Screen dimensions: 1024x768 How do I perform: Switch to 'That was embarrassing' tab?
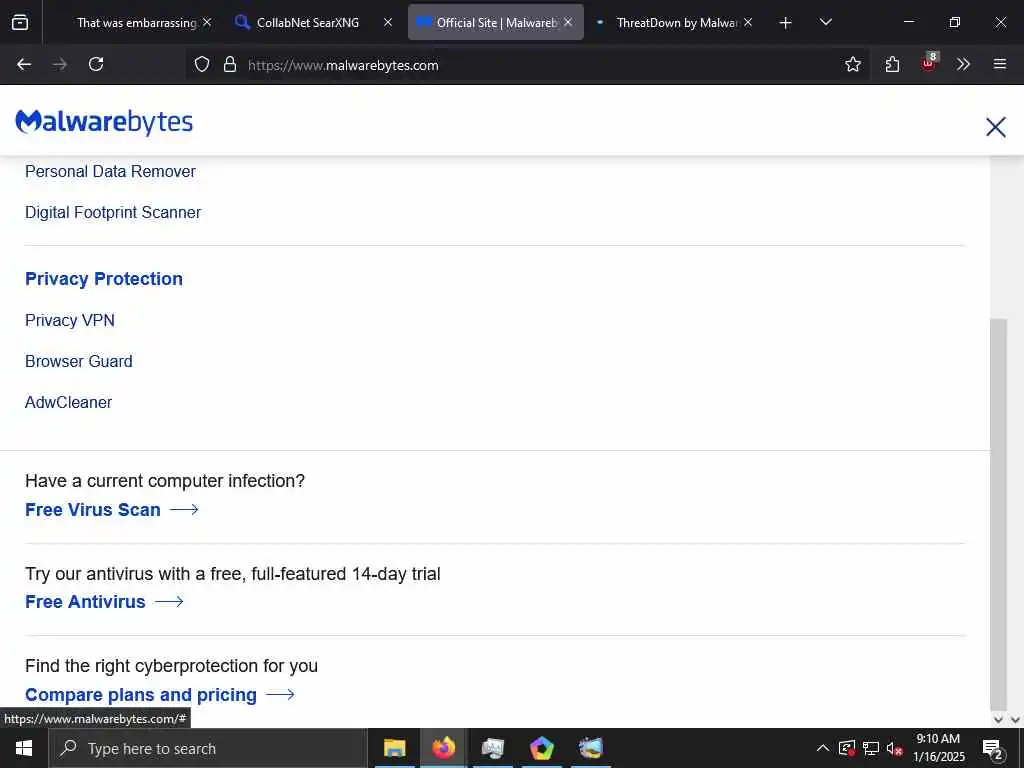(x=136, y=22)
